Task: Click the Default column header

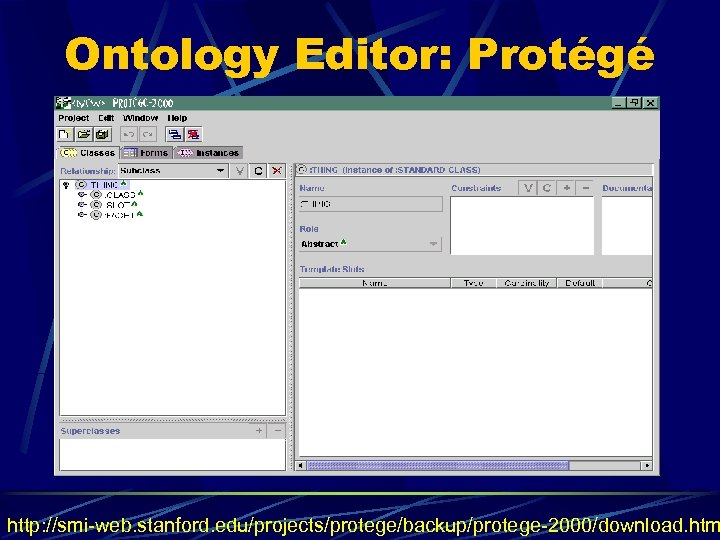Action: [x=580, y=283]
